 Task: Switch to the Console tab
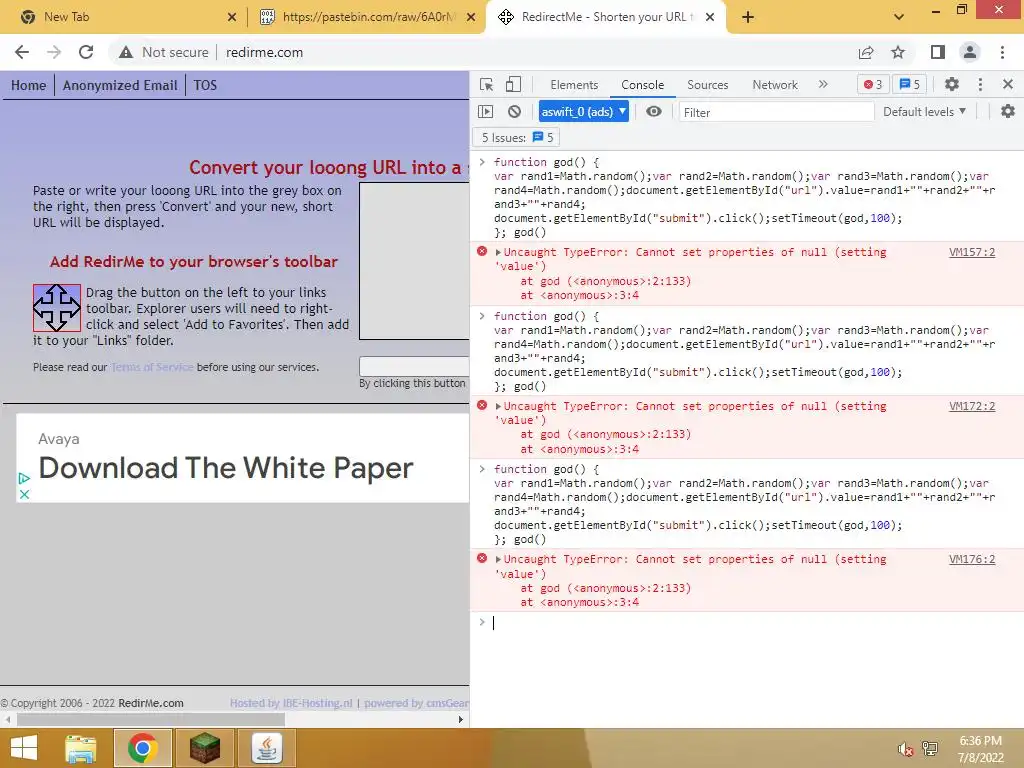coord(642,85)
